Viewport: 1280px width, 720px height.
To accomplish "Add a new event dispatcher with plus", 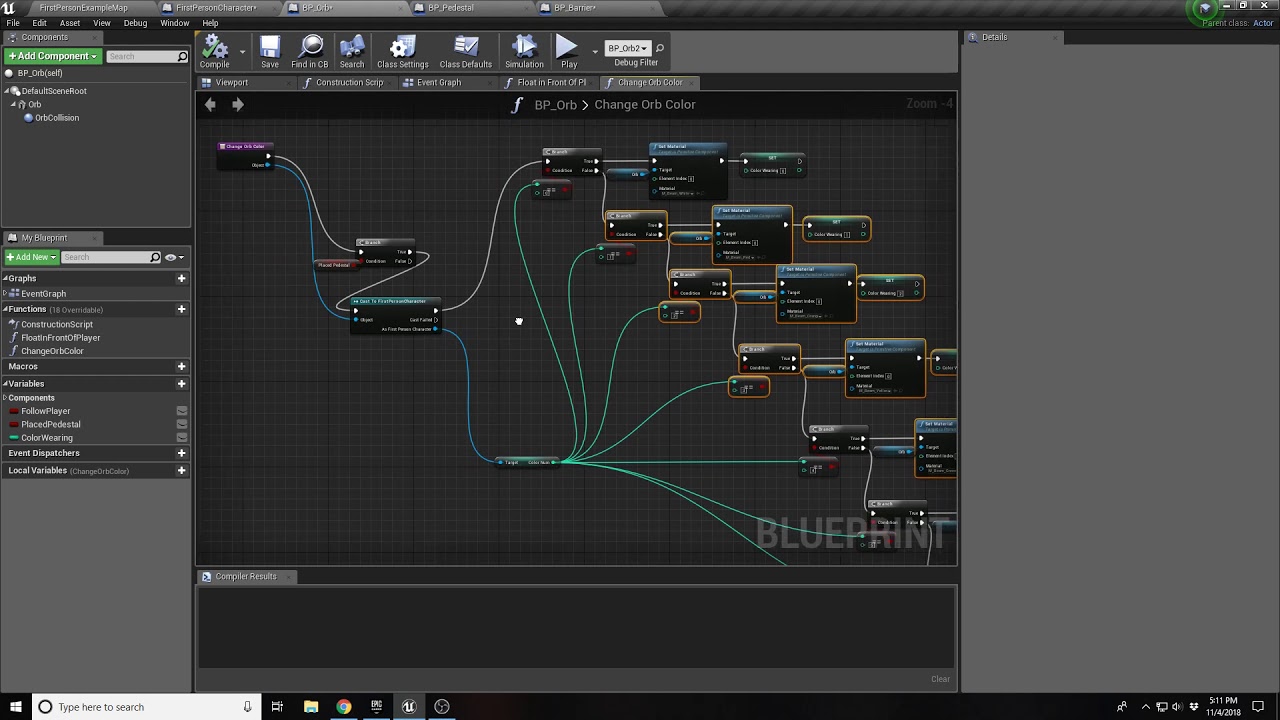I will coord(181,453).
